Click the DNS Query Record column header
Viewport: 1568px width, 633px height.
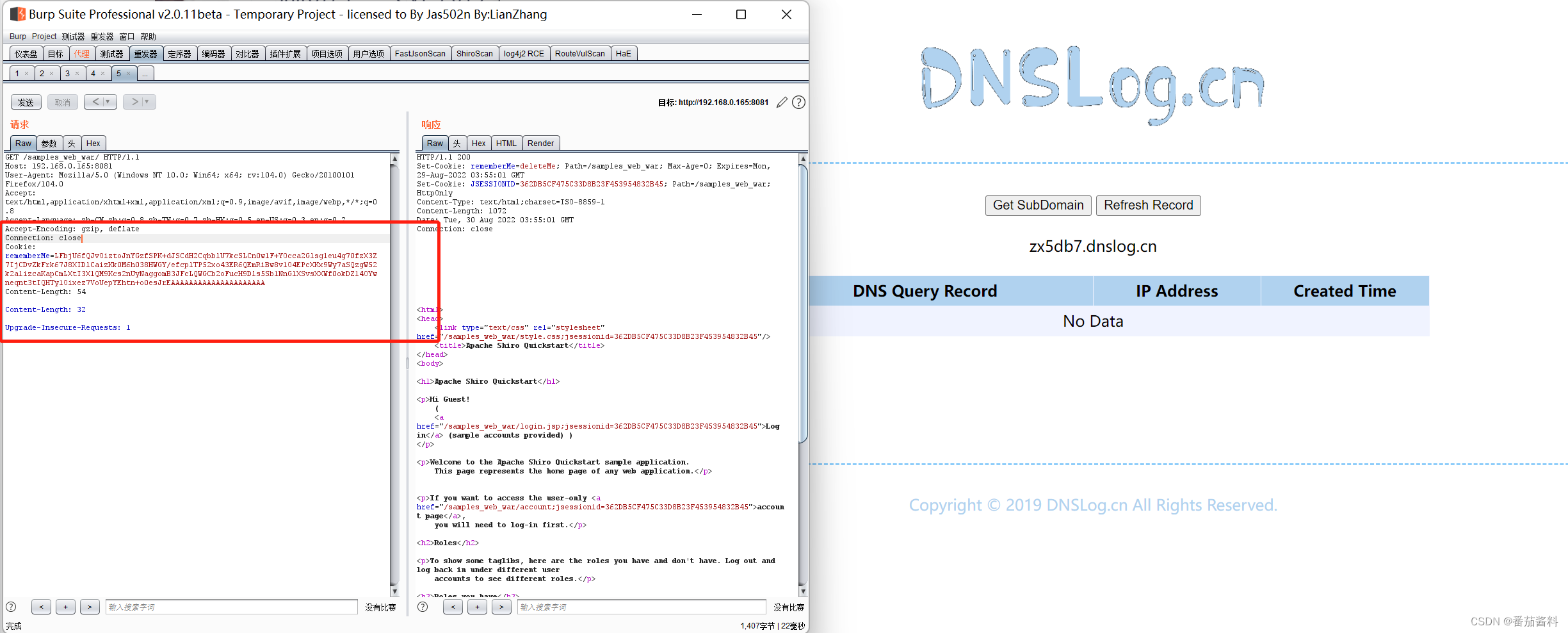point(925,292)
